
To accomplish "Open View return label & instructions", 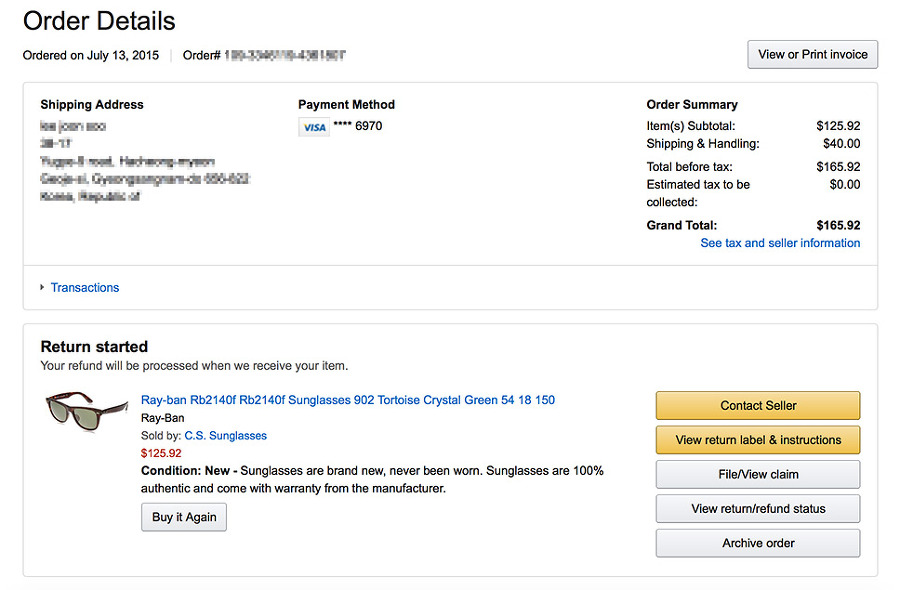I will coord(758,440).
